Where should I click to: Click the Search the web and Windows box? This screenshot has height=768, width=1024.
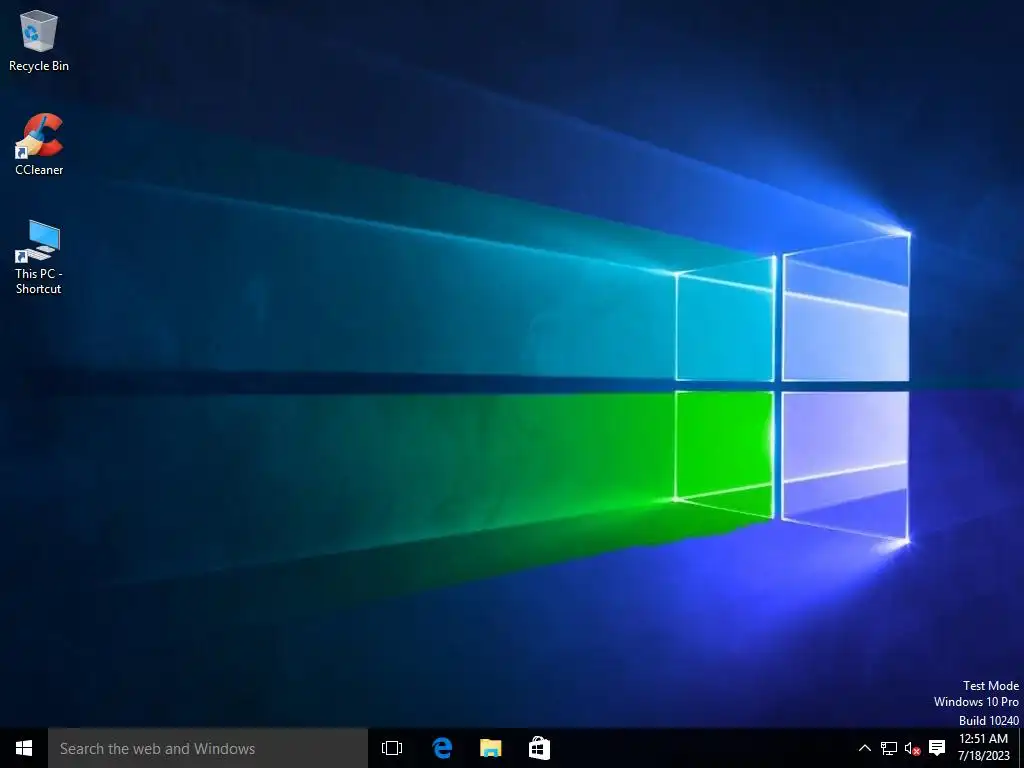(x=208, y=748)
